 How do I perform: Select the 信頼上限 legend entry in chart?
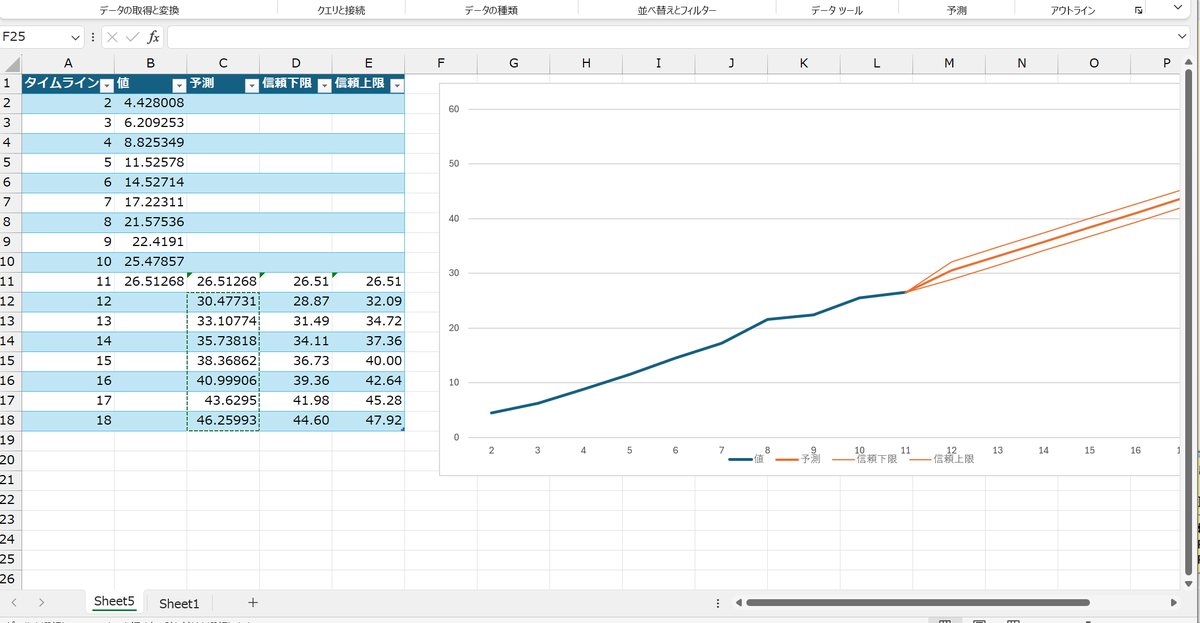(x=940, y=459)
